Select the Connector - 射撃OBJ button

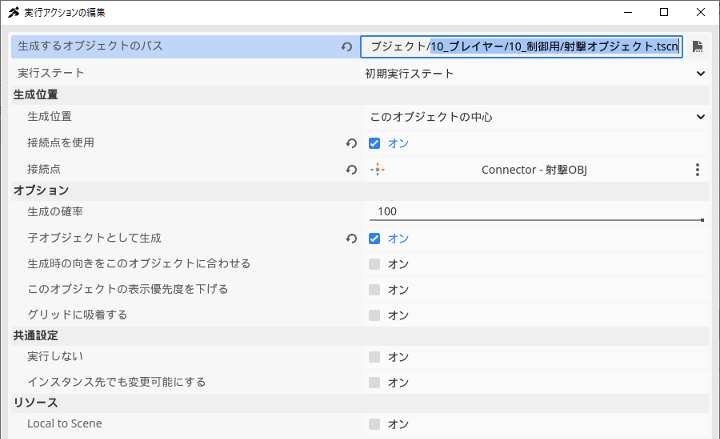click(534, 170)
